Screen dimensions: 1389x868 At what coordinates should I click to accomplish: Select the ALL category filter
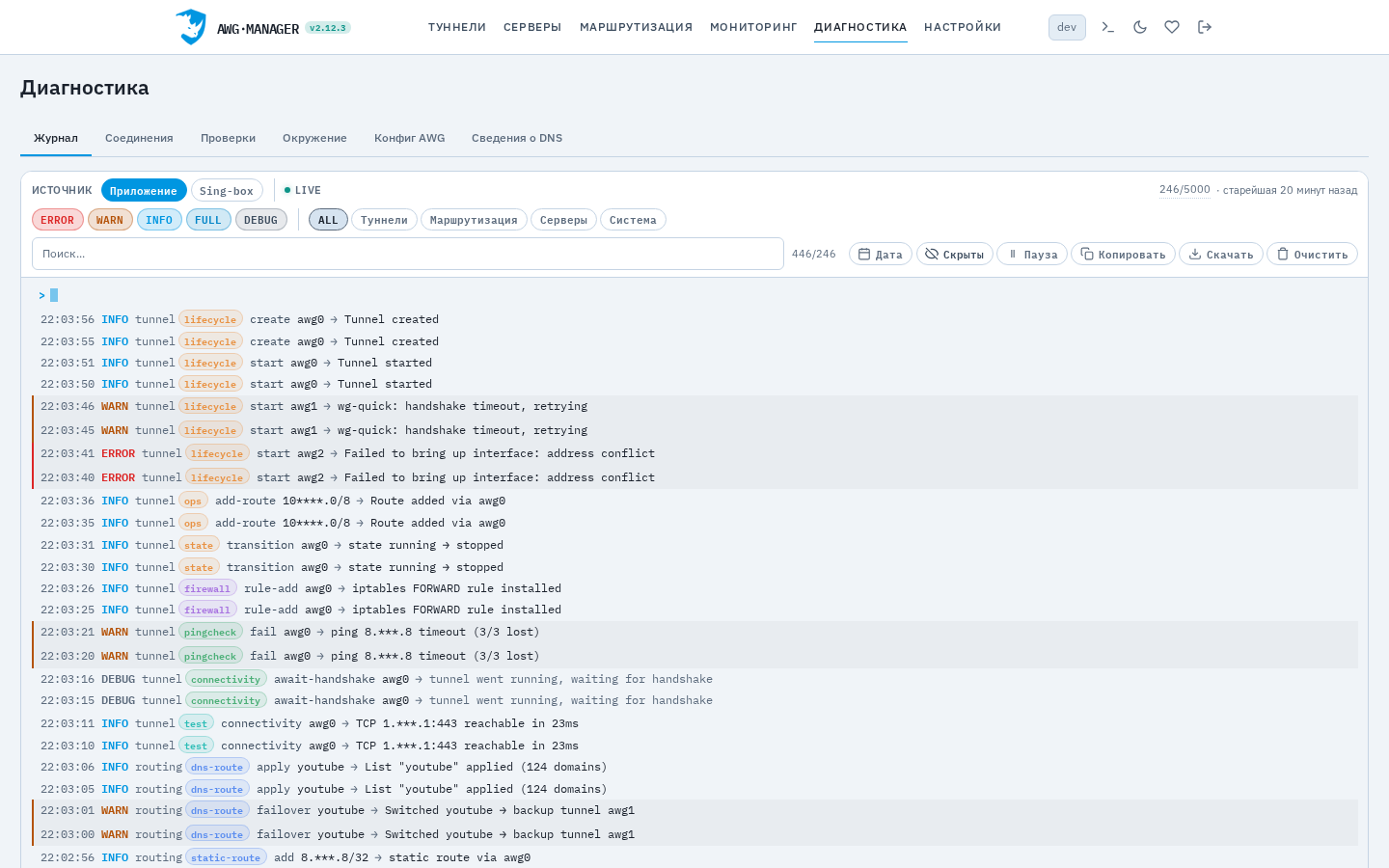pyautogui.click(x=328, y=220)
